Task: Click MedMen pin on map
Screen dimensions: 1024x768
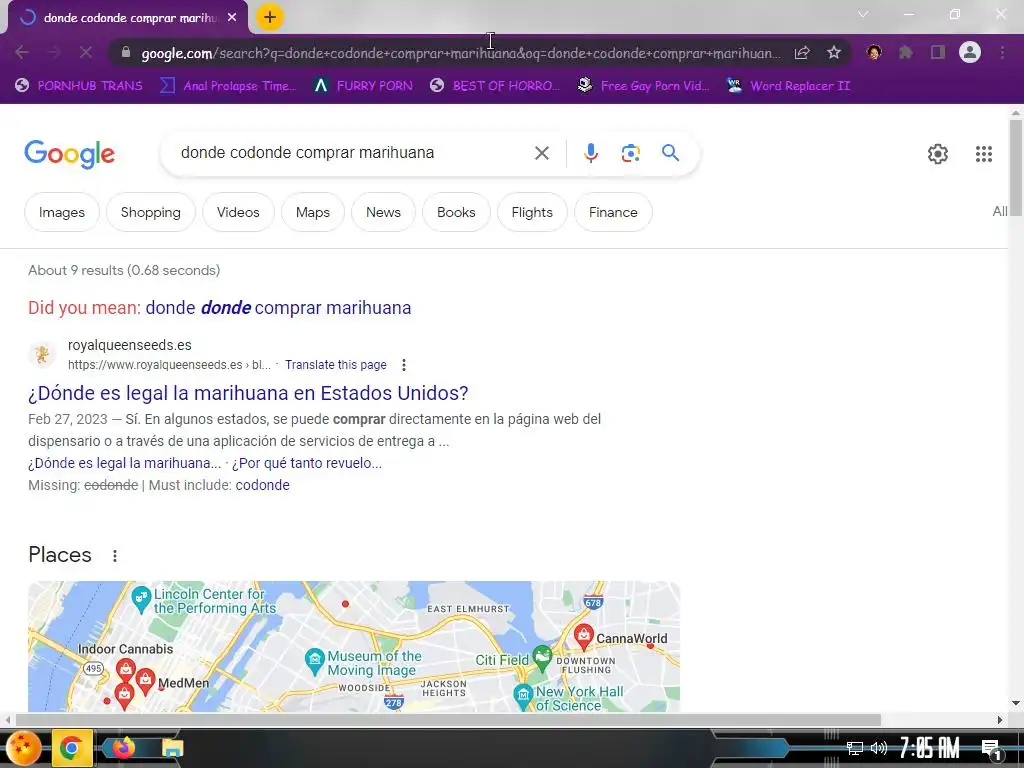Action: coord(145,680)
